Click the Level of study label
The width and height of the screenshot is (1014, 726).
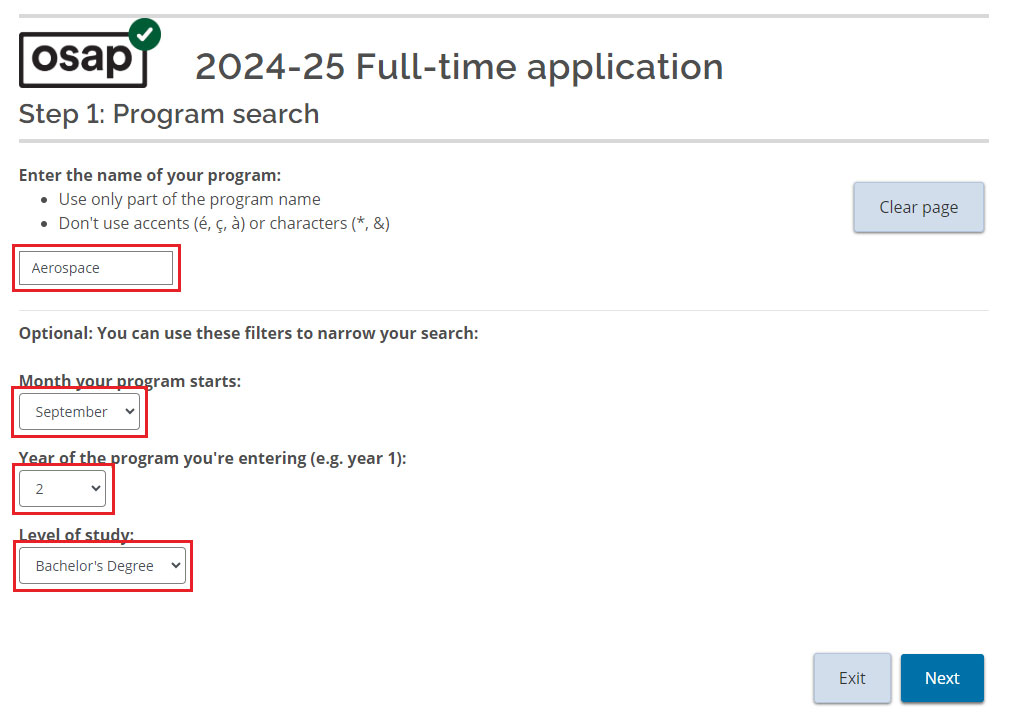(x=76, y=535)
